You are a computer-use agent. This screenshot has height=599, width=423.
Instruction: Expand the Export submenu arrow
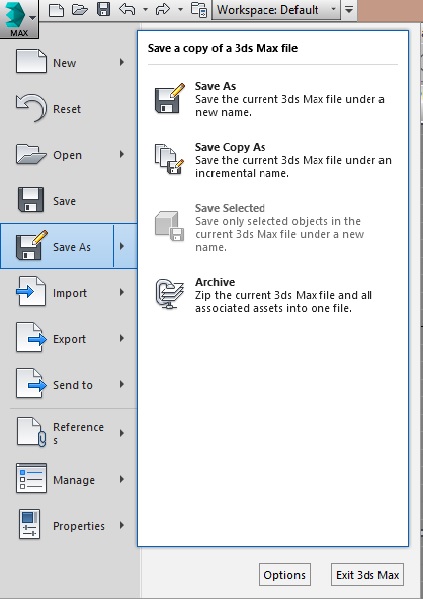[x=122, y=338]
